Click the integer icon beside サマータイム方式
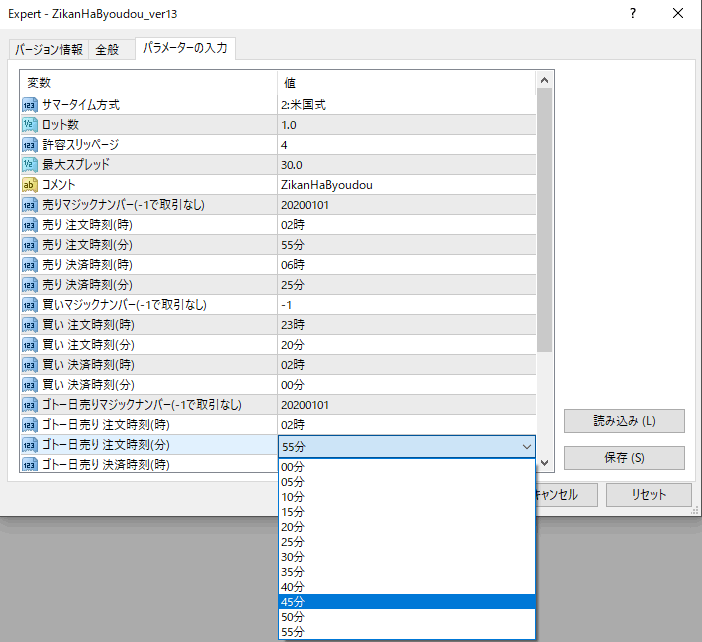Screen dimensions: 702x642 pos(30,105)
